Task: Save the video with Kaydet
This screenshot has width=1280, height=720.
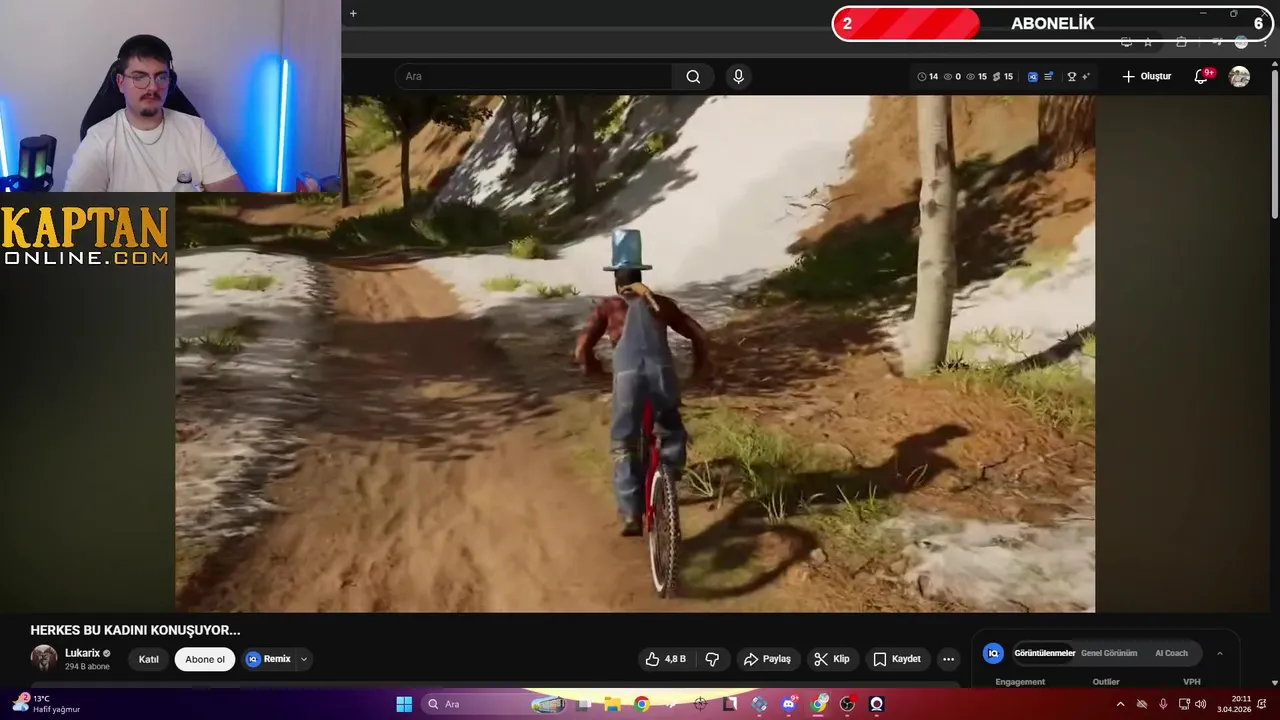Action: (x=897, y=659)
